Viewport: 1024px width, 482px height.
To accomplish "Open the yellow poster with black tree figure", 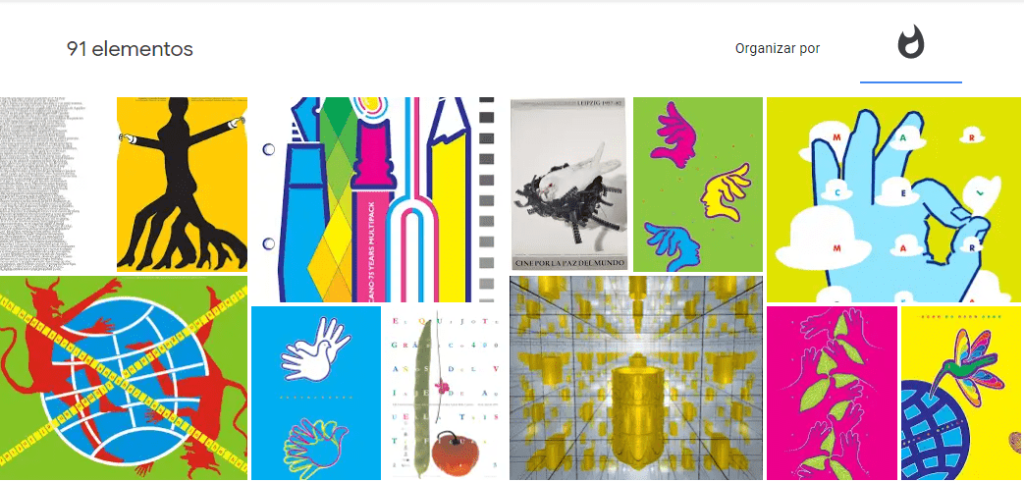I will pos(182,184).
